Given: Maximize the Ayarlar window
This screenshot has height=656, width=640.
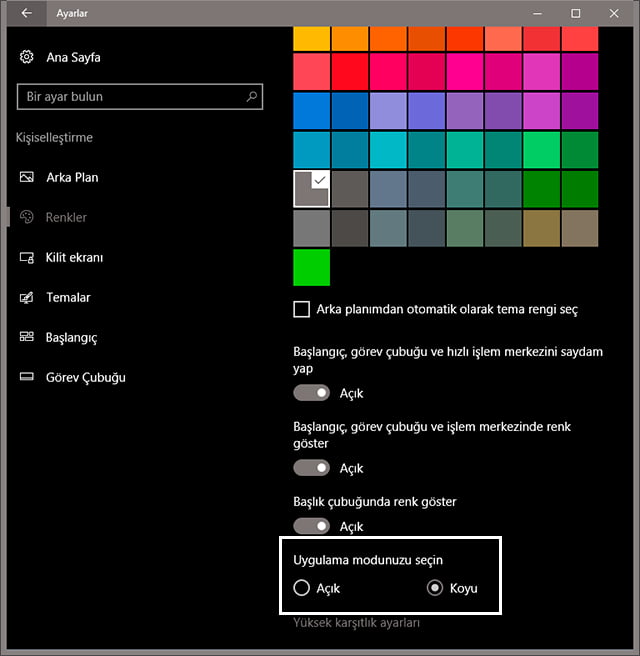Looking at the screenshot, I should pos(576,13).
